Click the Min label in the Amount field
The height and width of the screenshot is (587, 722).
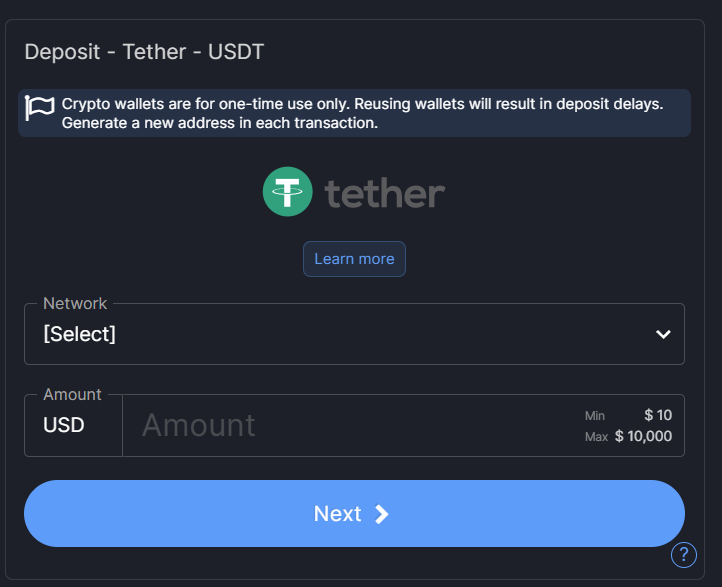[x=595, y=415]
